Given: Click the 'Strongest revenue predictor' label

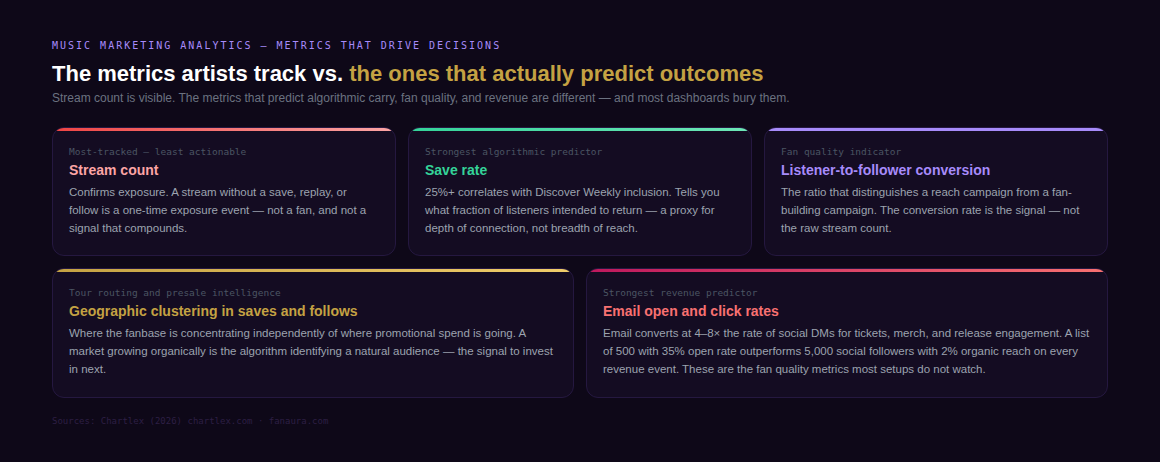Looking at the screenshot, I should click(x=680, y=293).
